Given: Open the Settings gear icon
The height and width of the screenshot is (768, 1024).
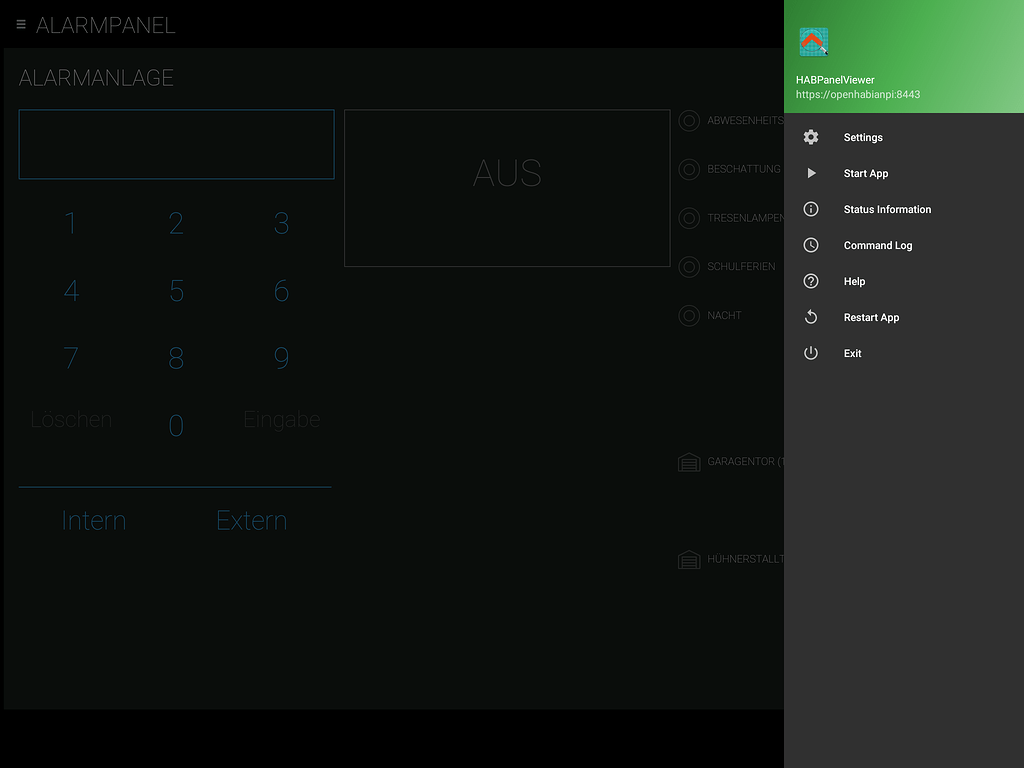Looking at the screenshot, I should click(x=810, y=137).
